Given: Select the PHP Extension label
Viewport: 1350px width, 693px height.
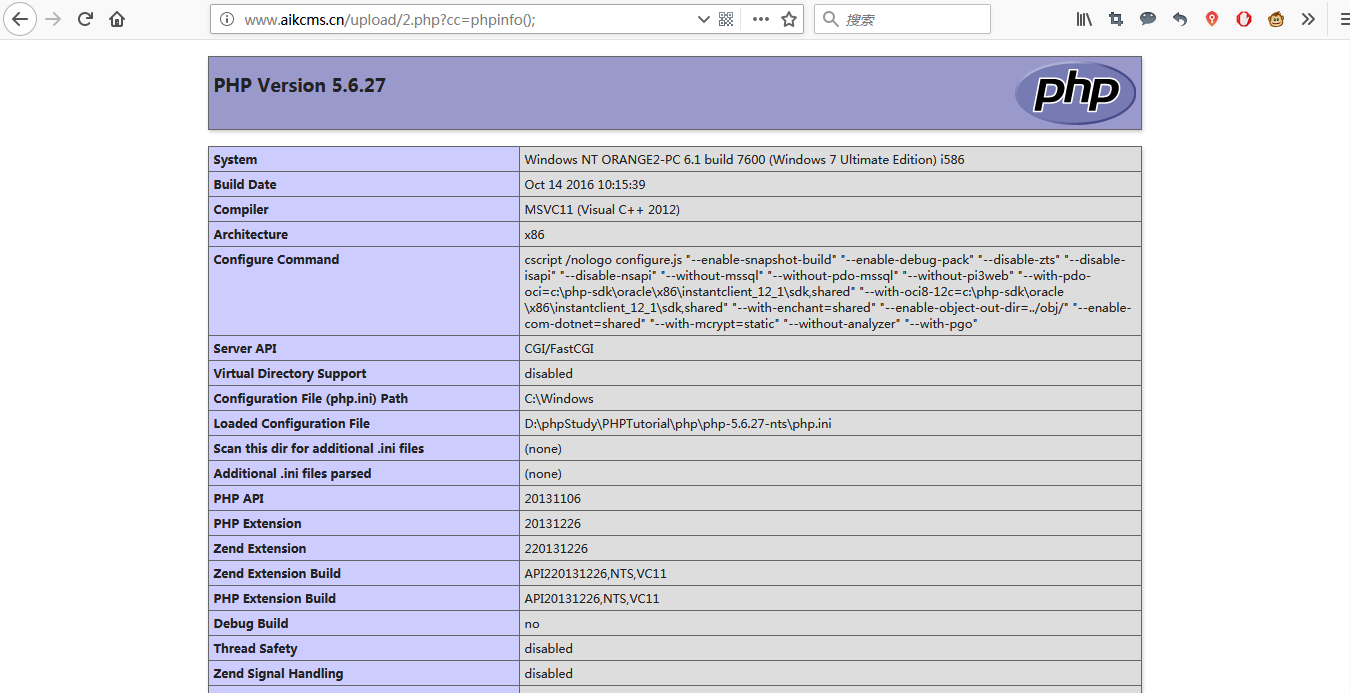Looking at the screenshot, I should 257,524.
